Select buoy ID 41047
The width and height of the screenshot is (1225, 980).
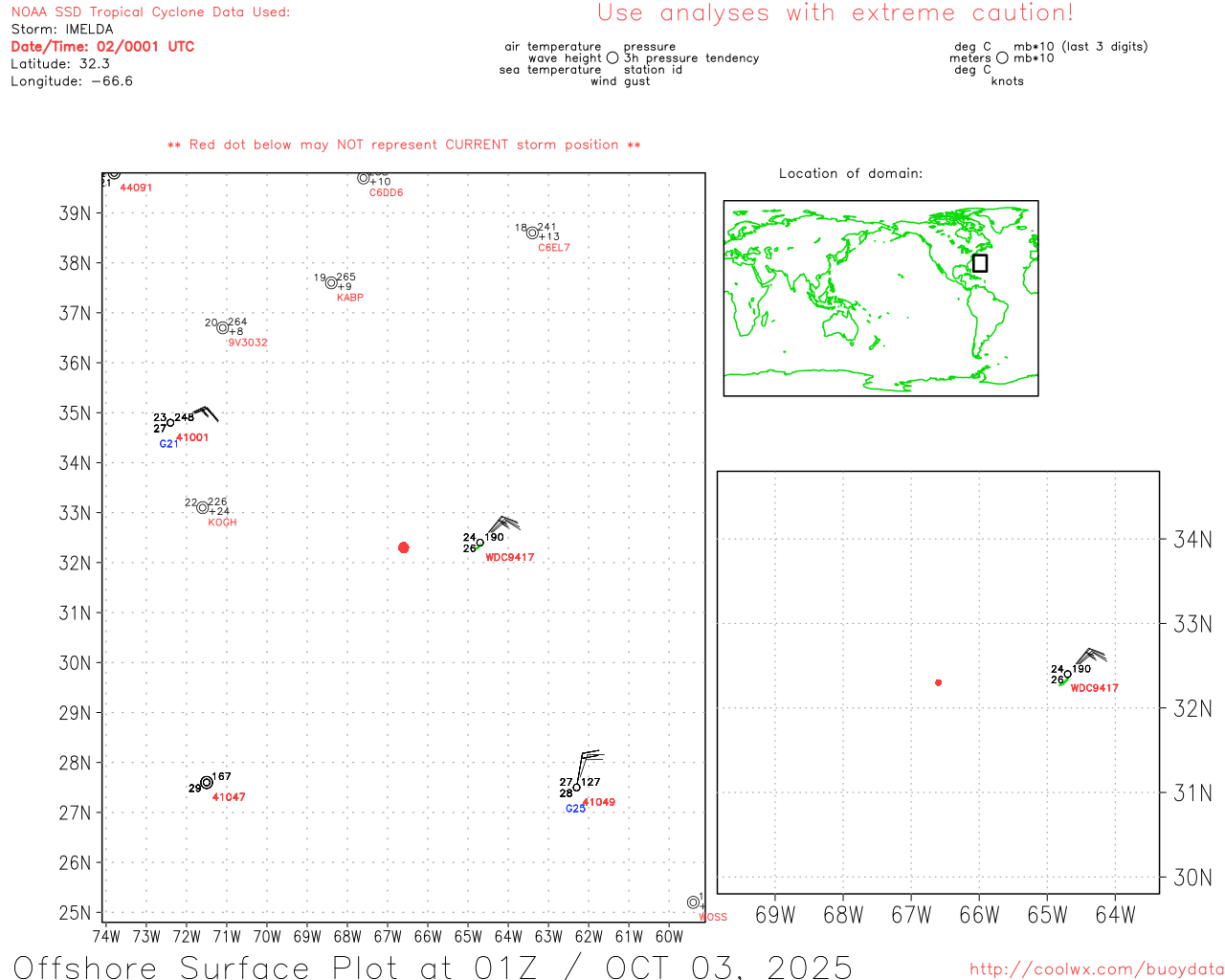tap(229, 797)
